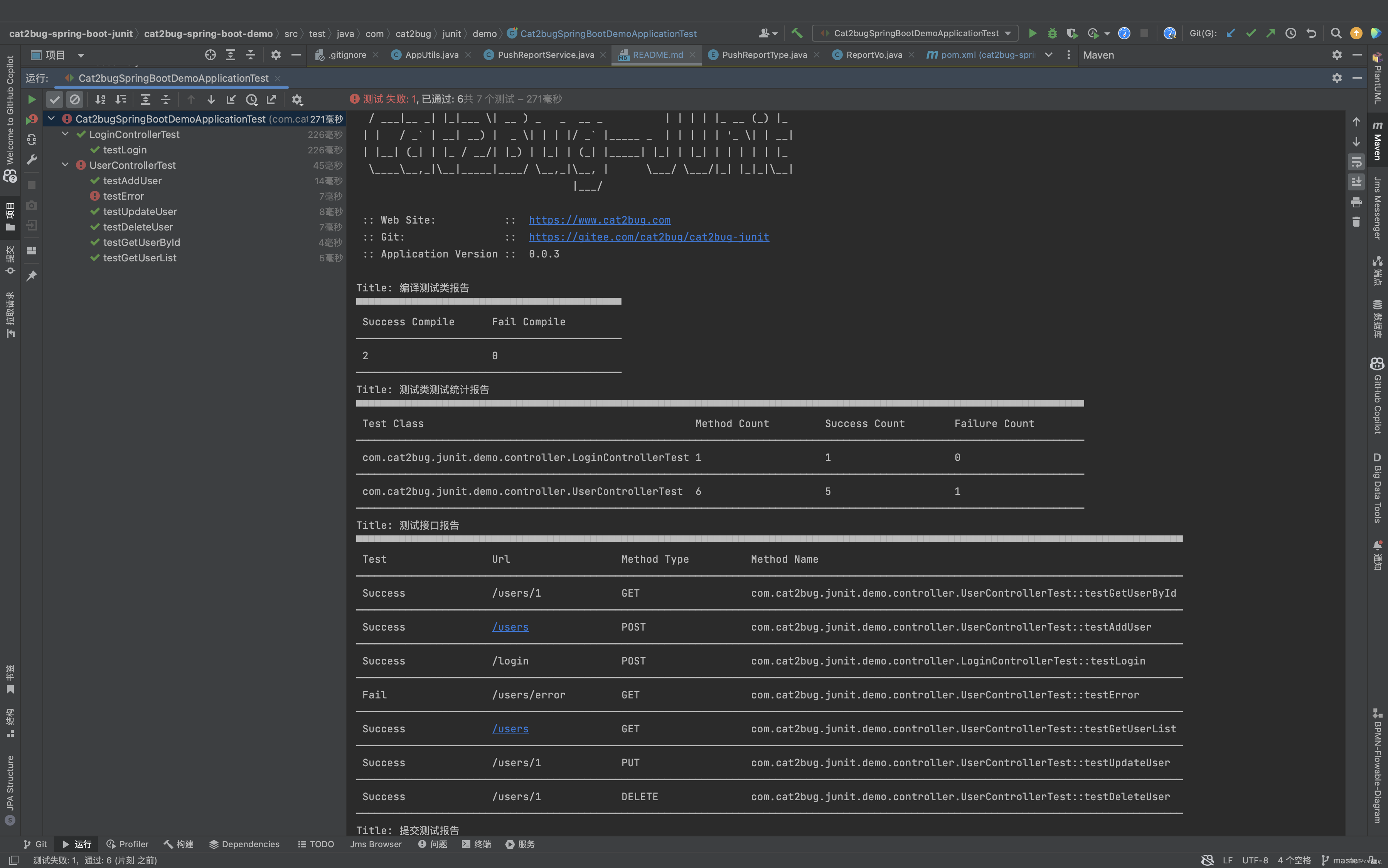Collapse UserControllerTest tree node
This screenshot has width=1388, height=868.
[x=66, y=165]
